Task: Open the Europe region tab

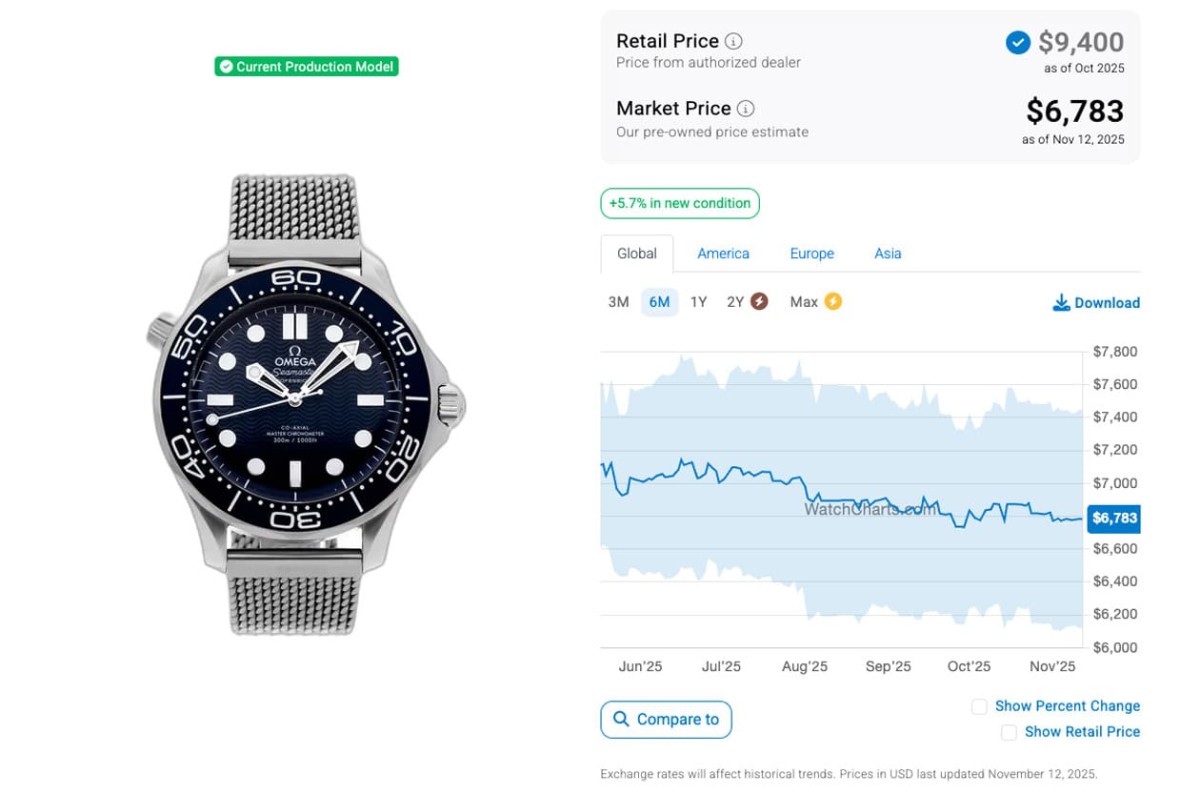Action: click(x=811, y=254)
